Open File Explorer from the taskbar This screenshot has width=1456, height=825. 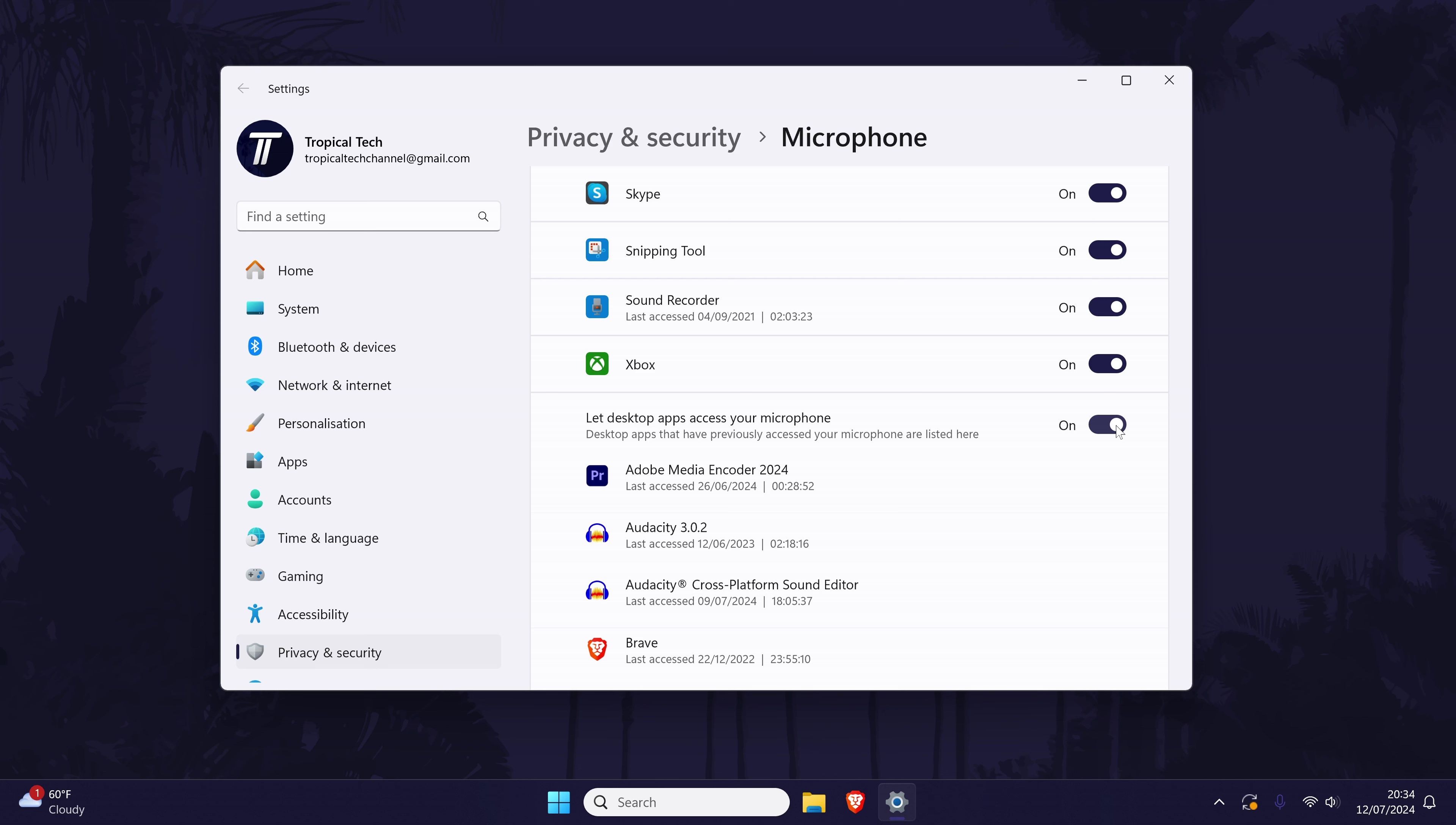(x=814, y=802)
